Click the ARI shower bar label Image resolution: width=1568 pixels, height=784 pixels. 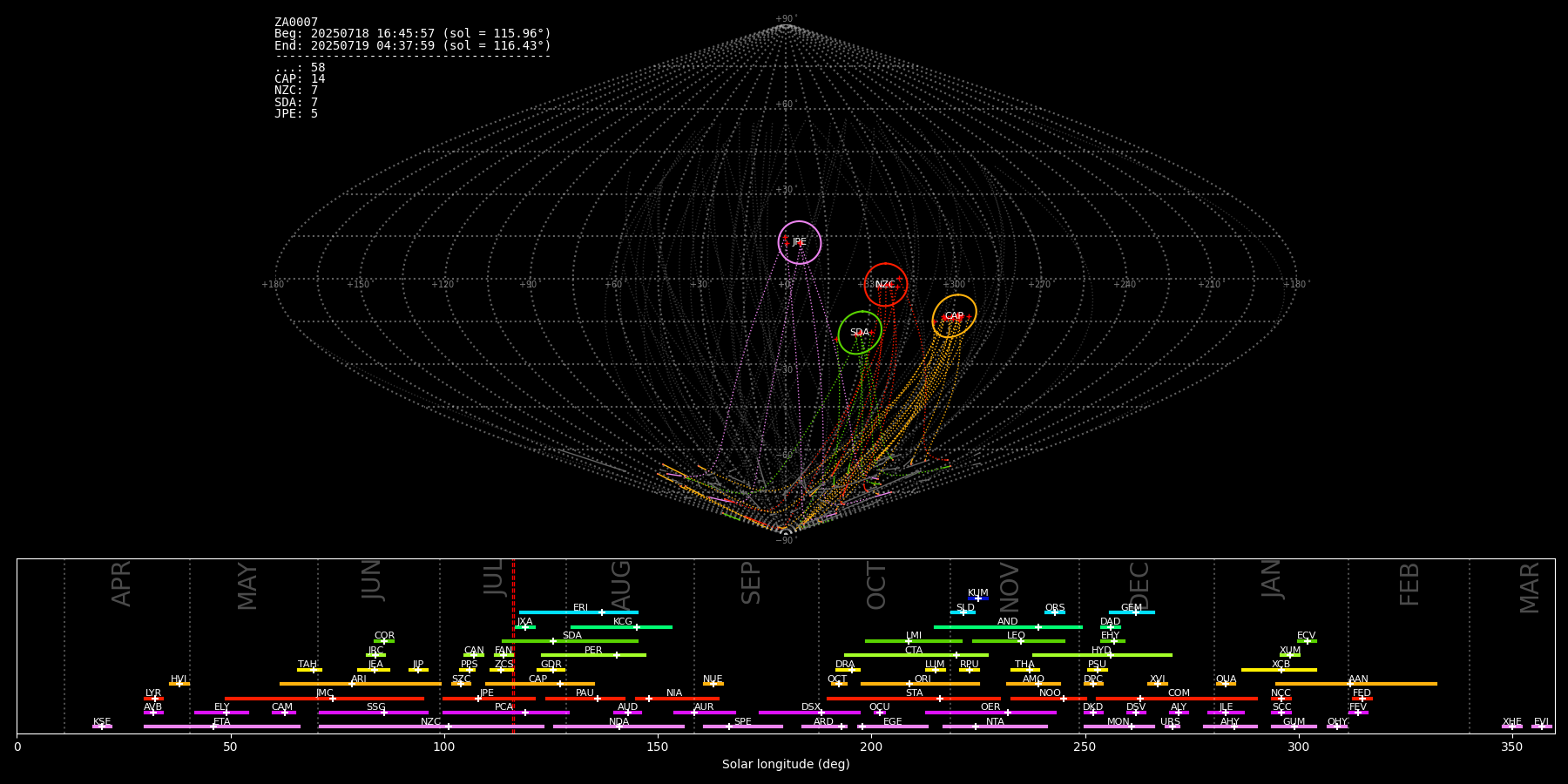click(359, 679)
